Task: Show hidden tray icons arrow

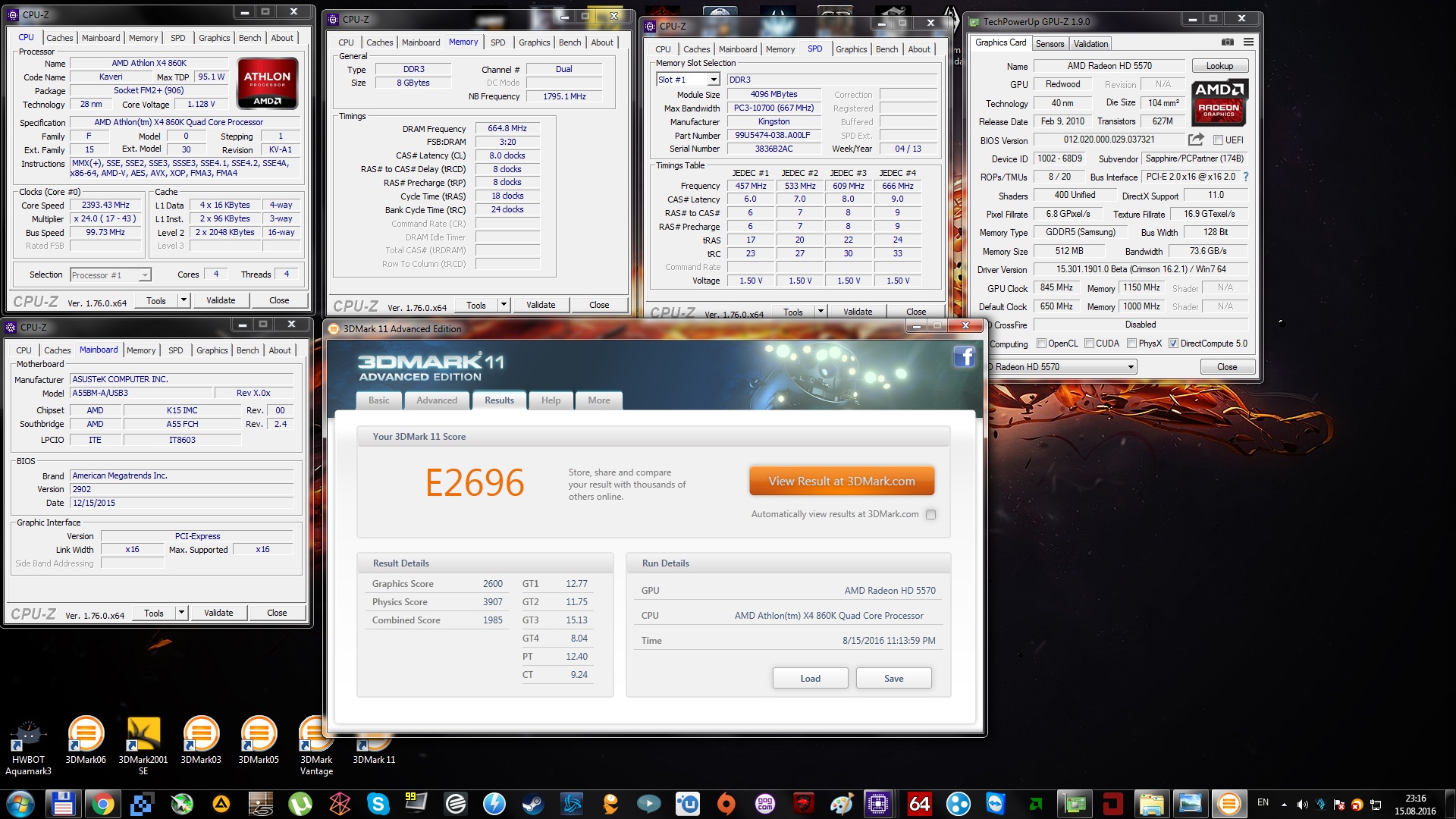Action: point(1284,805)
